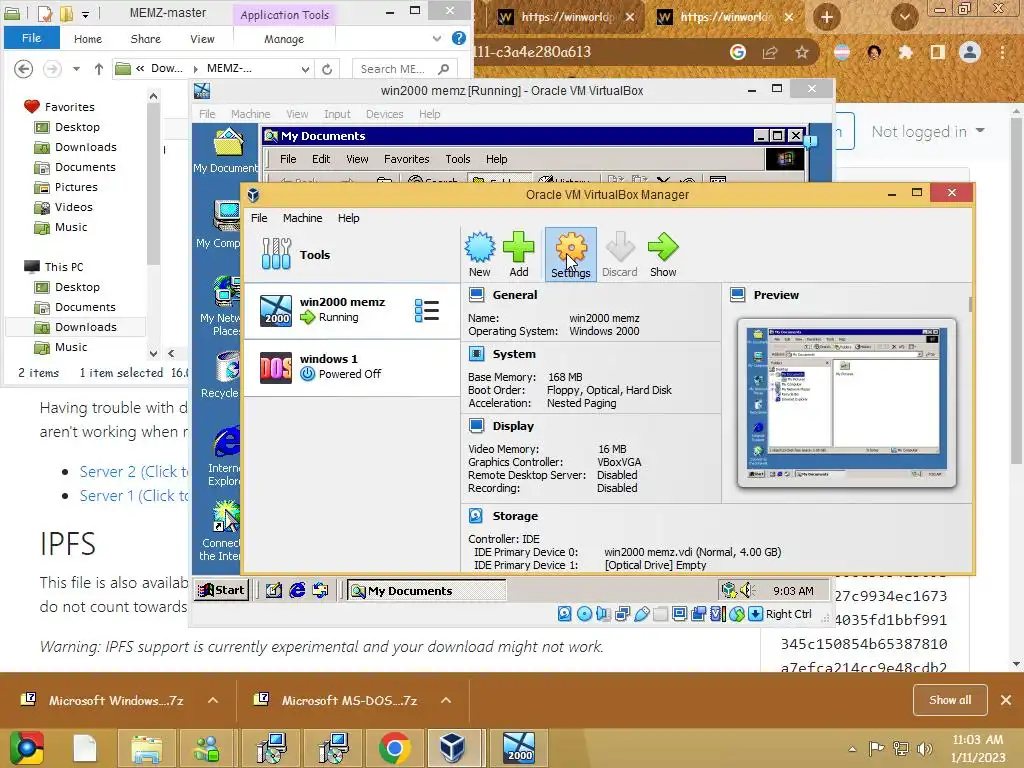Click the Windows 2000 Start button
1024x768 pixels.
tap(222, 590)
